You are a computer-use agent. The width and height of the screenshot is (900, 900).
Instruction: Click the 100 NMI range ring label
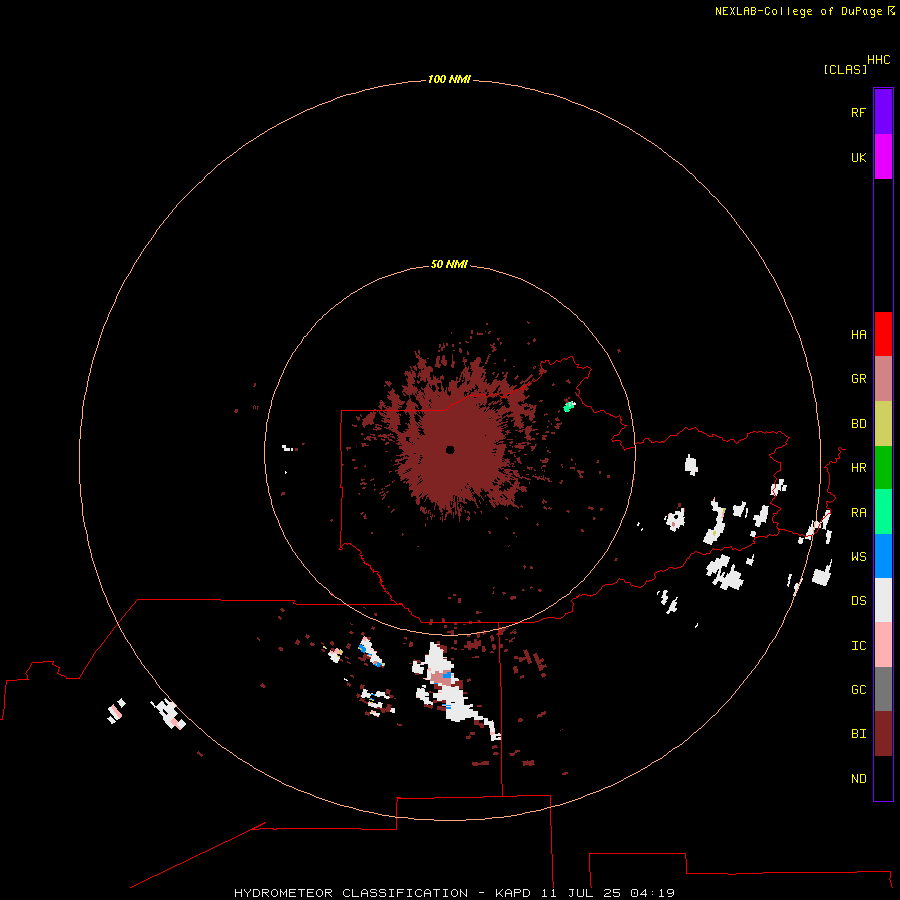[449, 79]
